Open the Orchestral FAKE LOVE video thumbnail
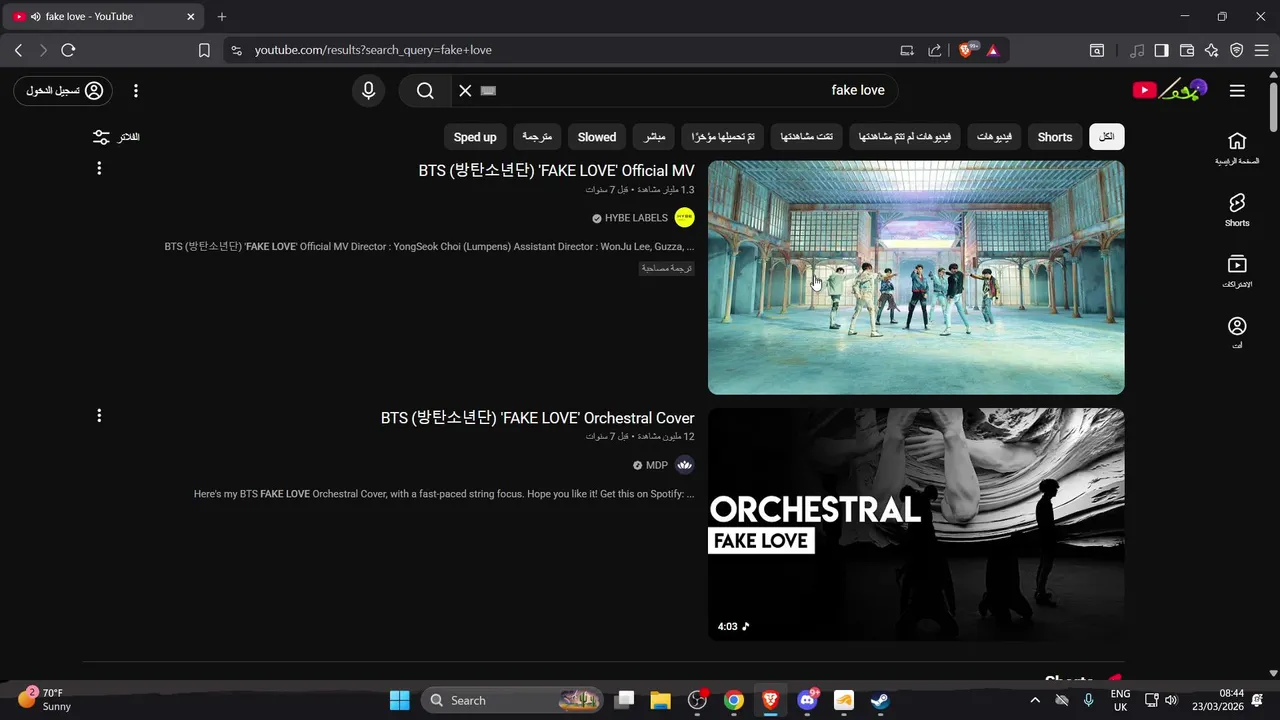Image resolution: width=1280 pixels, height=720 pixels. coord(916,524)
